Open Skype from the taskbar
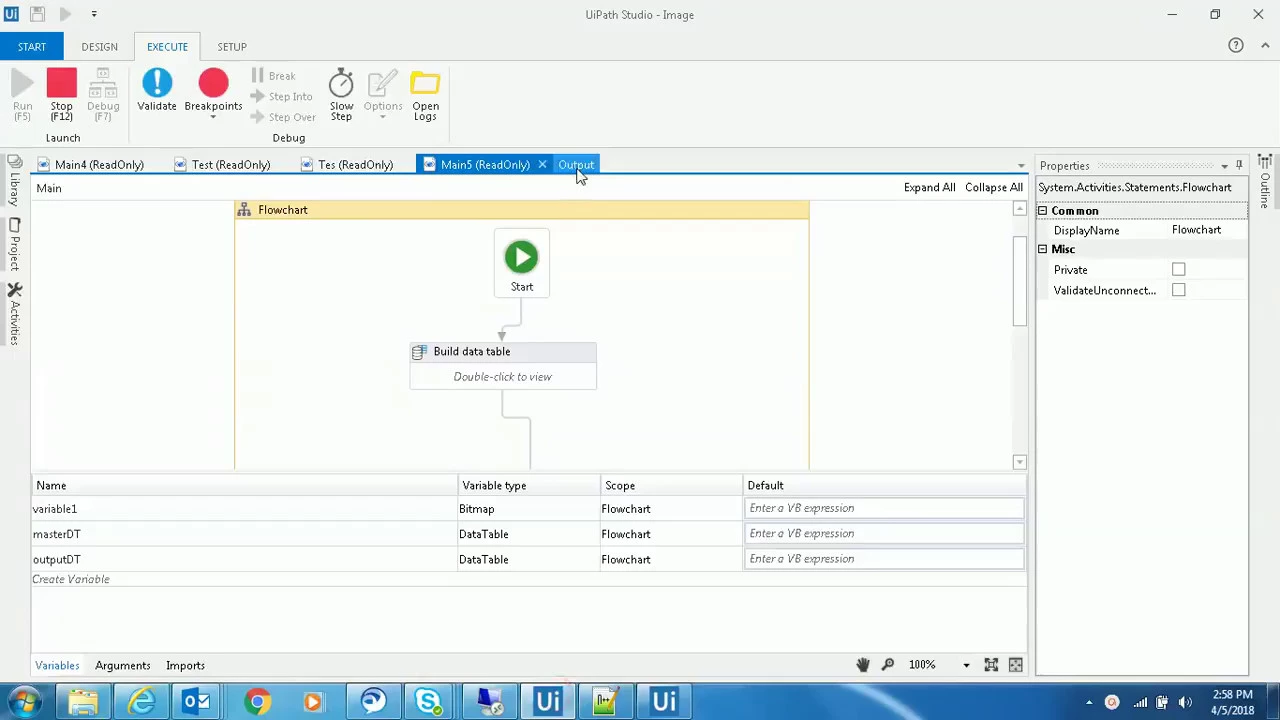 tap(429, 701)
